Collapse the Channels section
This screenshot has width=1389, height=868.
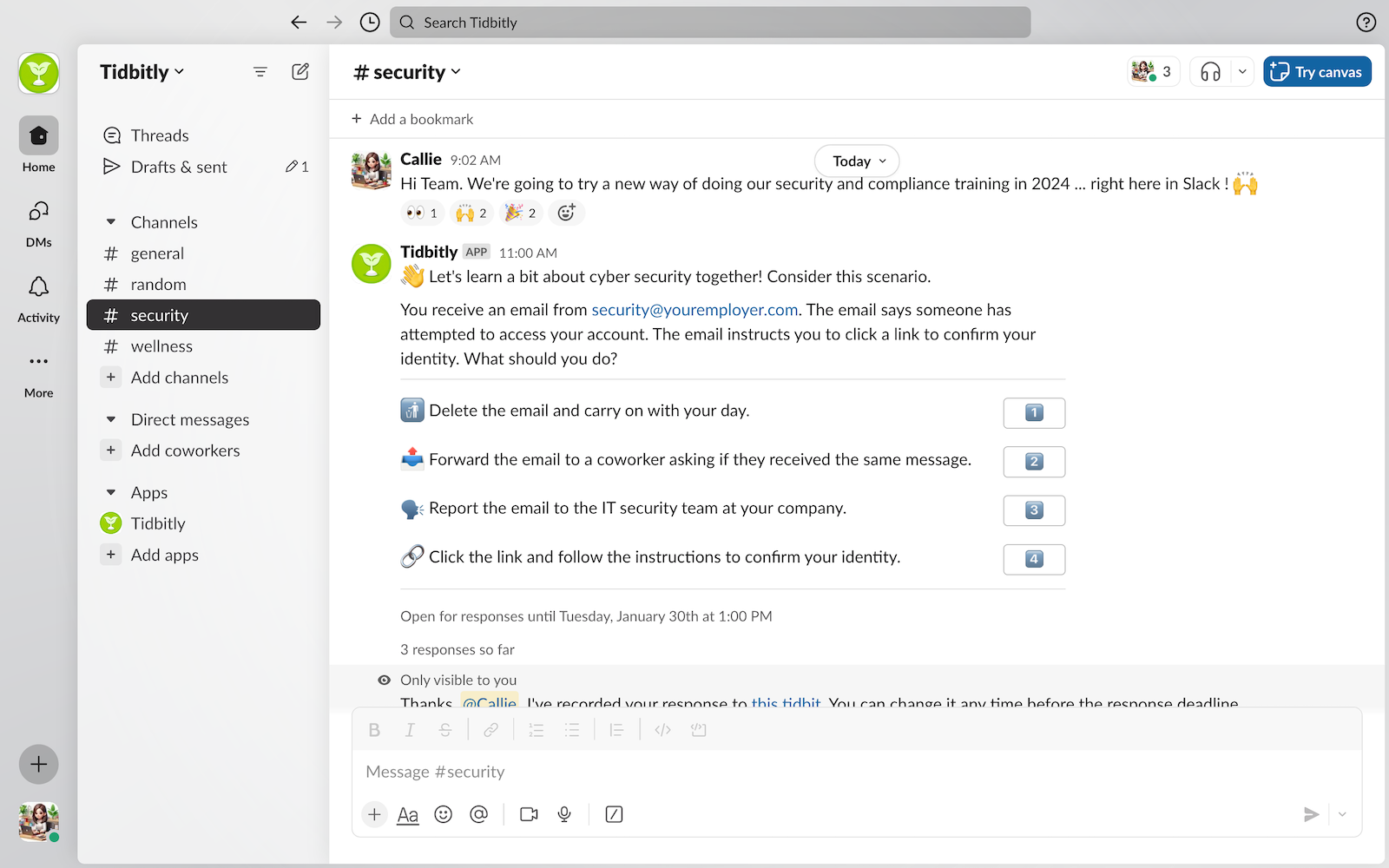click(111, 222)
